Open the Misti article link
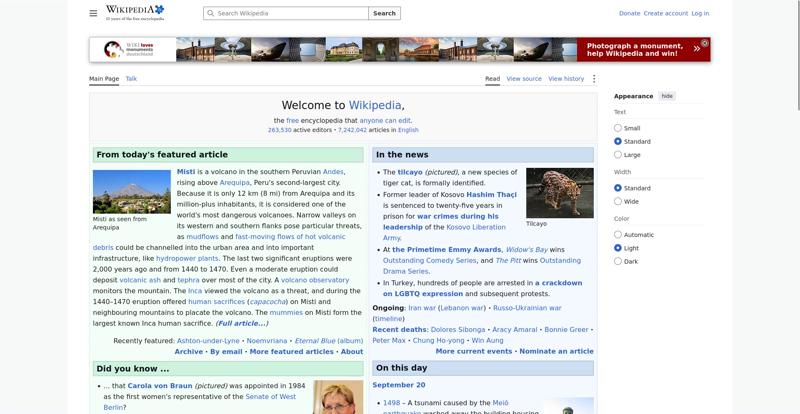Image resolution: width=800 pixels, height=414 pixels. [186, 172]
